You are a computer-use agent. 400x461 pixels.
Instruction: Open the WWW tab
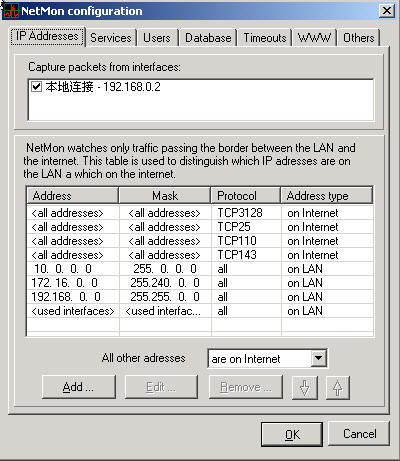(x=314, y=38)
